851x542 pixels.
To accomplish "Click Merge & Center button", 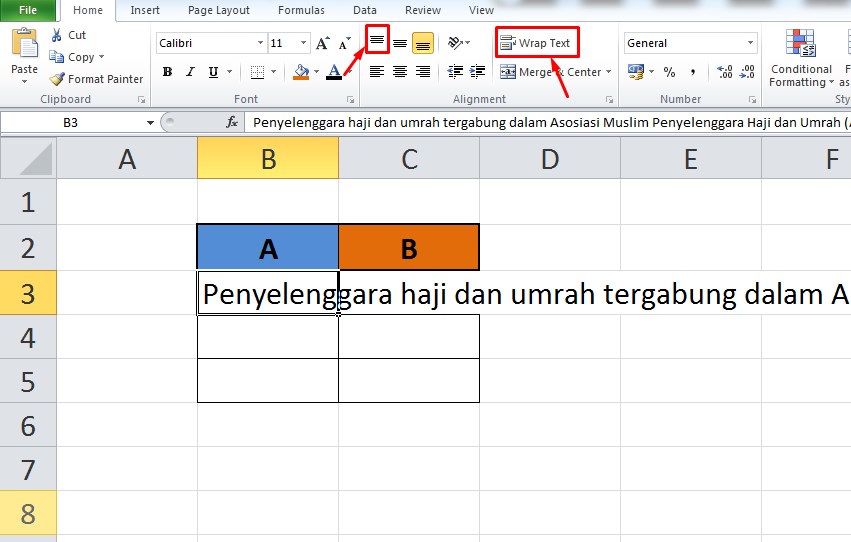I will [x=550, y=72].
